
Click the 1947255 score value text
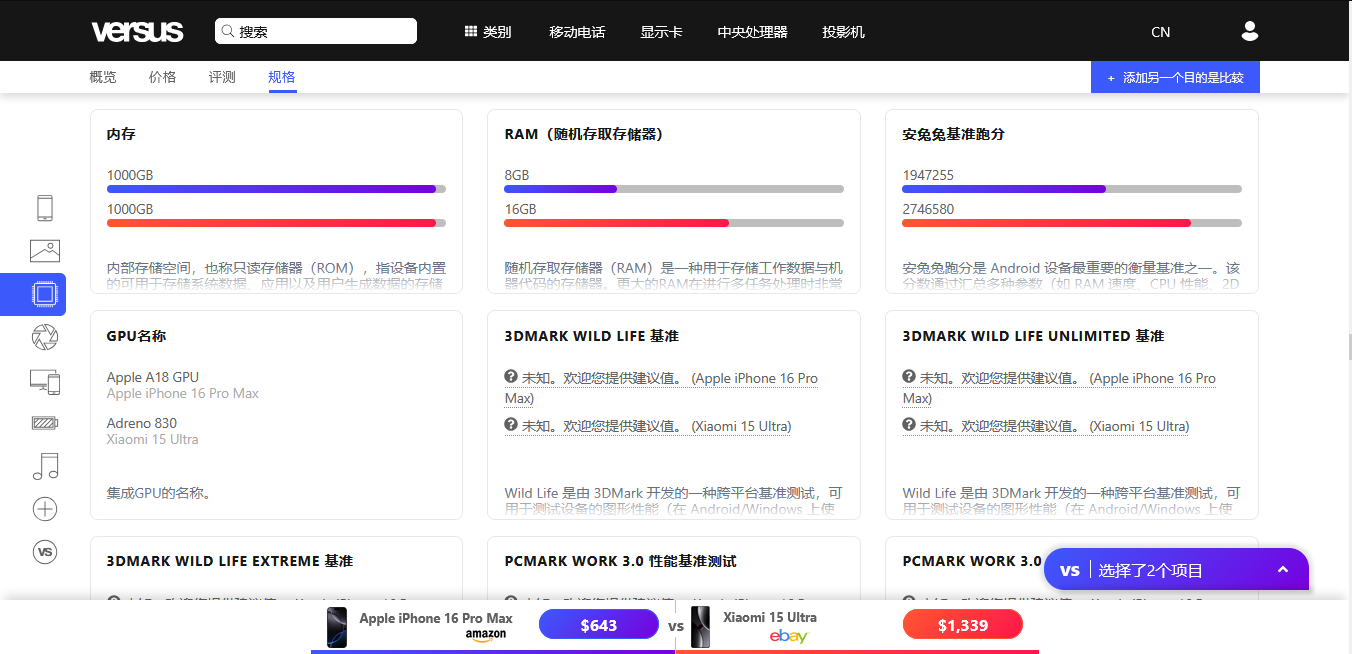928,175
